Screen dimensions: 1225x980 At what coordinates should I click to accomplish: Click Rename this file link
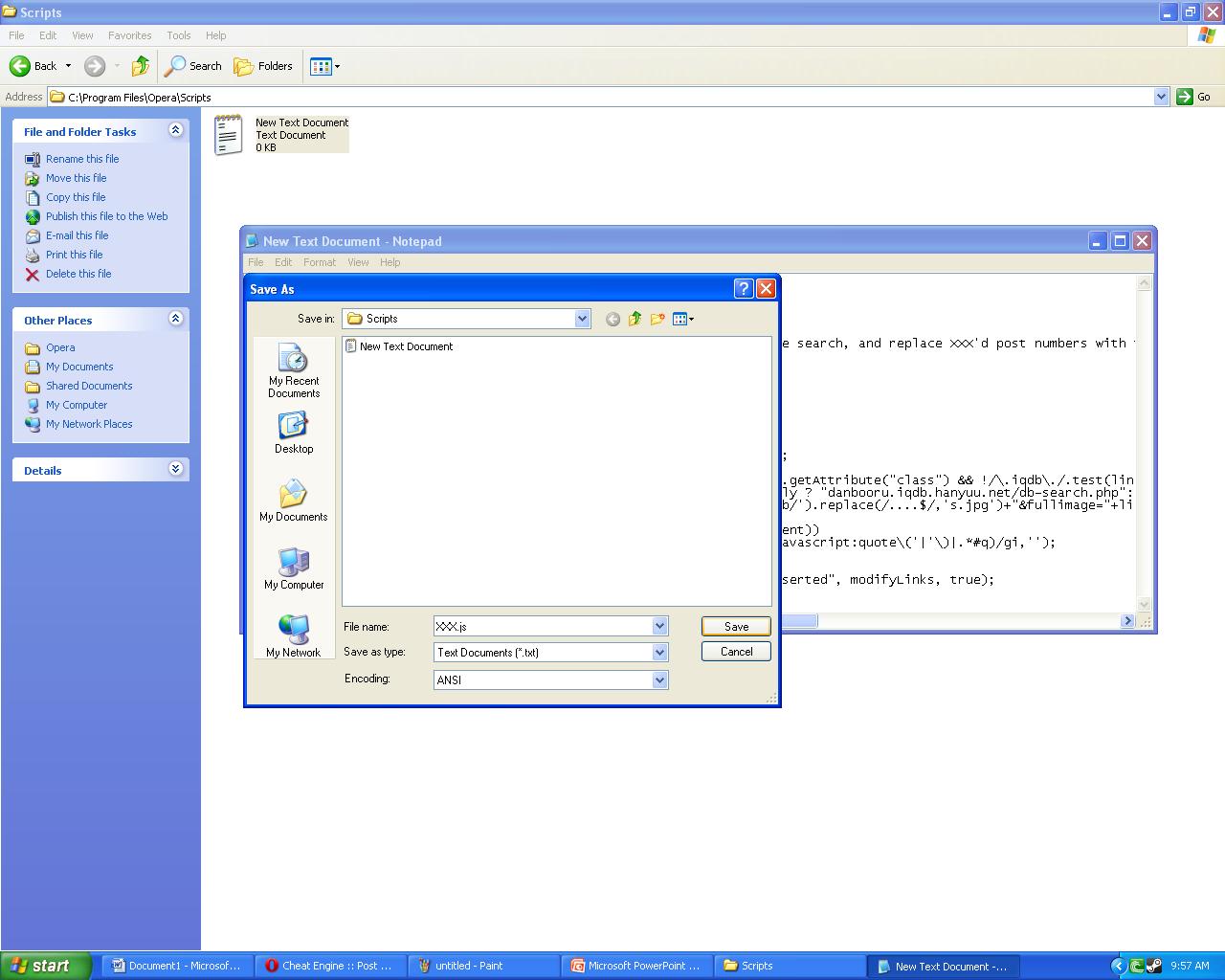click(82, 159)
